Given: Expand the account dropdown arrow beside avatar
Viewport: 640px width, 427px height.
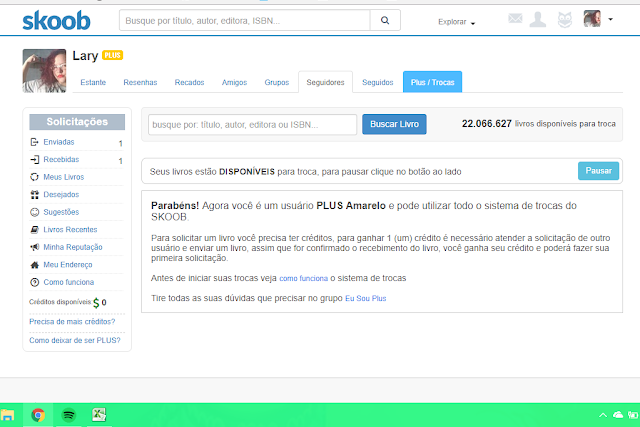Looking at the screenshot, I should pos(611,19).
